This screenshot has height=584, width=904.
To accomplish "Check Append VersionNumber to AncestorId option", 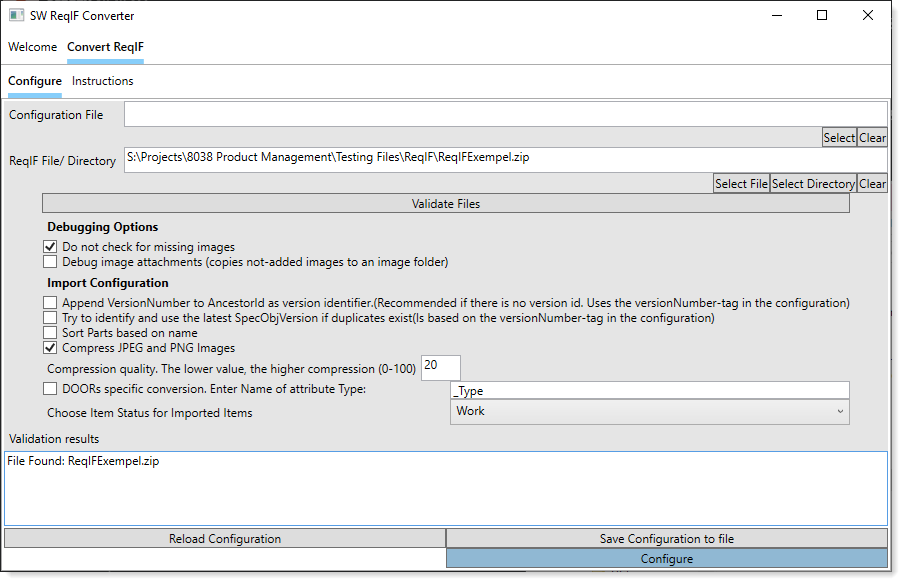I will point(50,303).
